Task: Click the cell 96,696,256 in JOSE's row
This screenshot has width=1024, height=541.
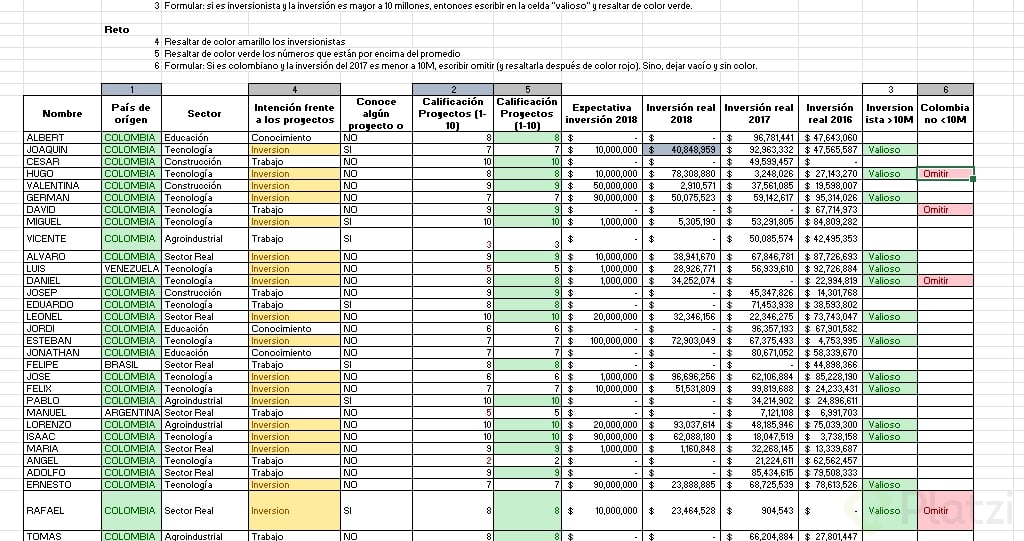Action: coord(681,376)
